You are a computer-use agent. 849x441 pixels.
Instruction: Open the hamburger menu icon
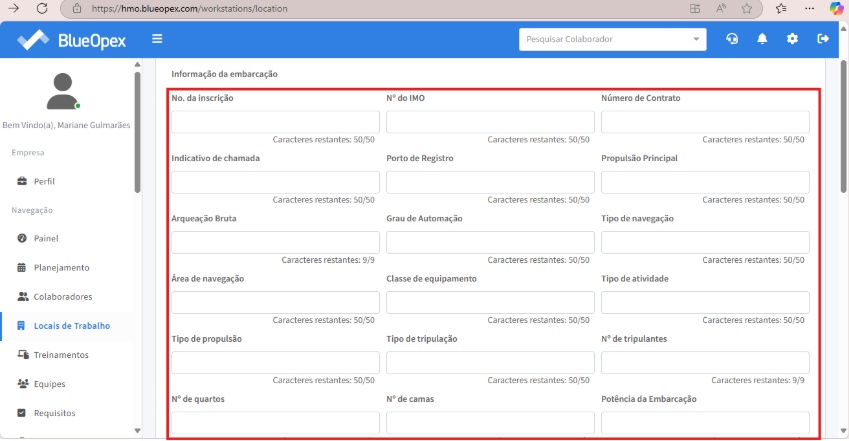[x=157, y=38]
